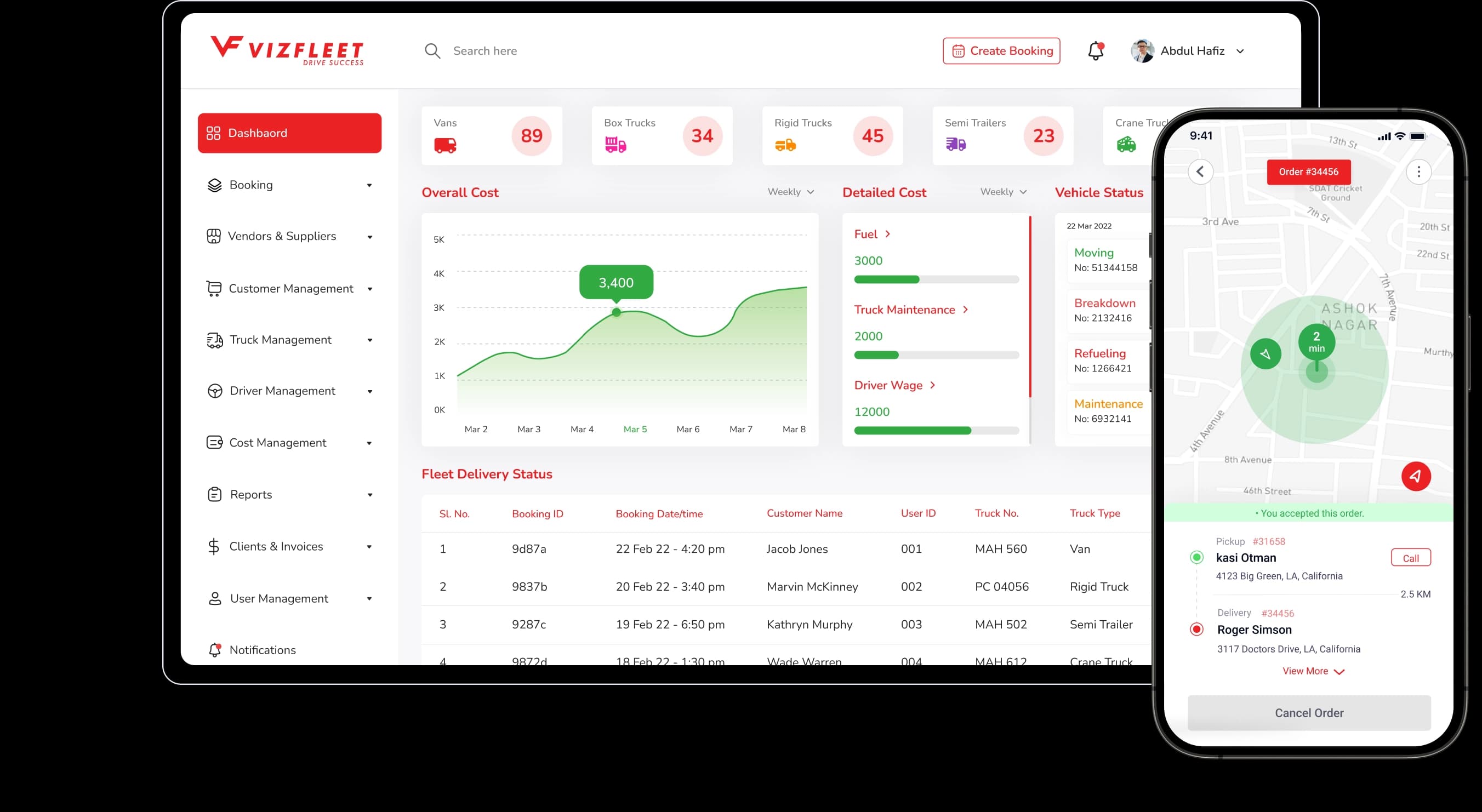1482x812 pixels.
Task: Open the three-dot menu on phone map
Action: (1418, 171)
